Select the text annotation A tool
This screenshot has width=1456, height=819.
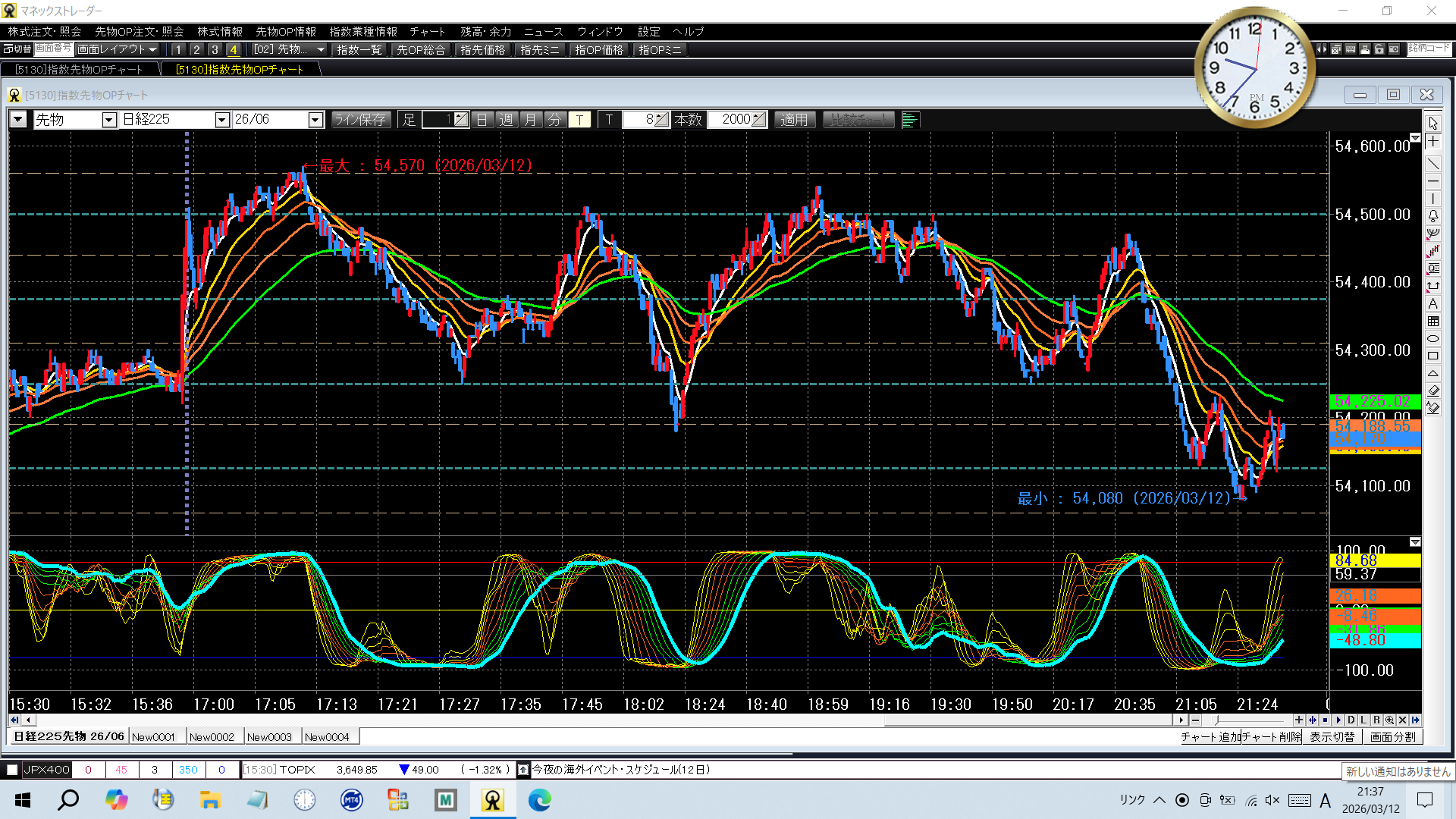click(1432, 303)
